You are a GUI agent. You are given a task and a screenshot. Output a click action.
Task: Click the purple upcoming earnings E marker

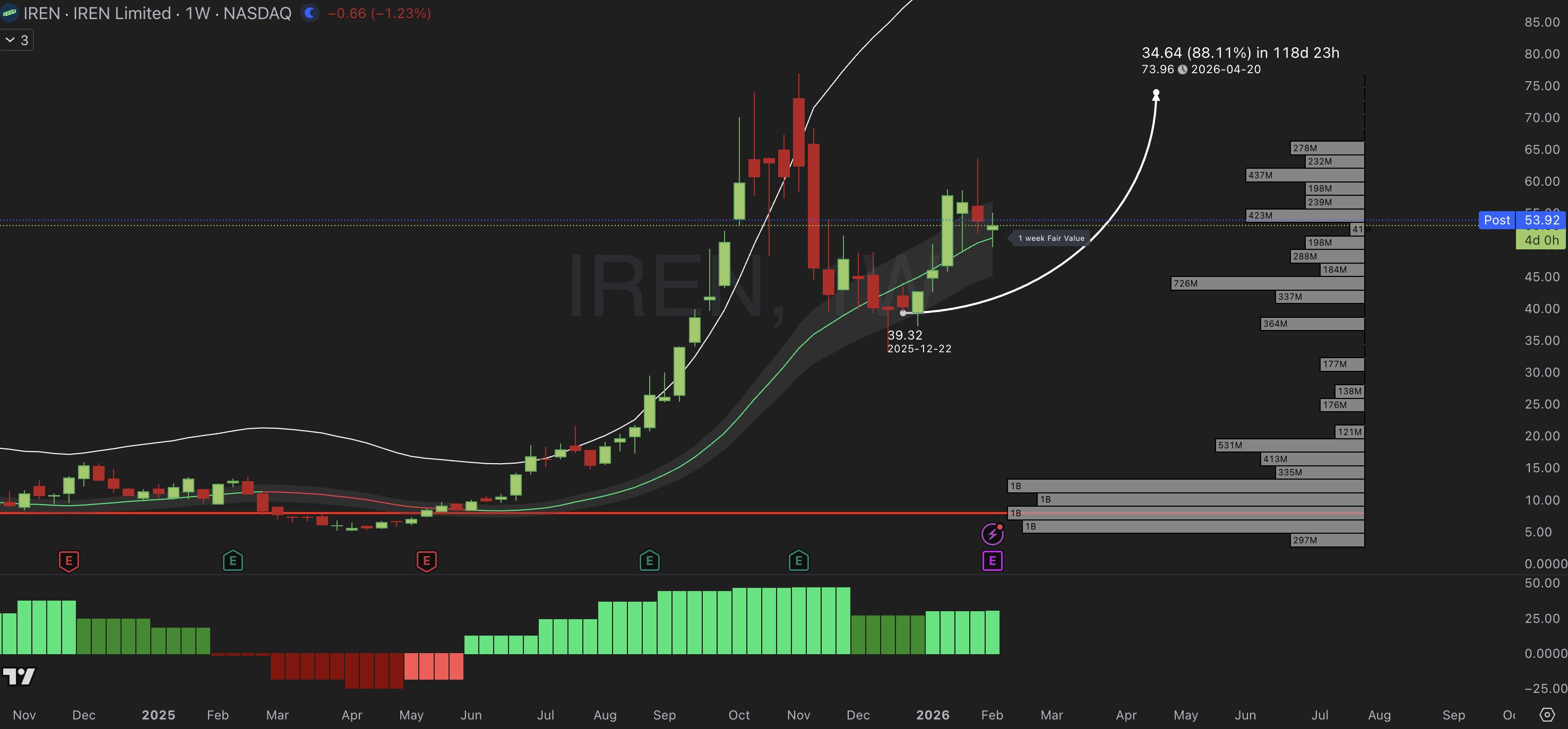click(992, 560)
